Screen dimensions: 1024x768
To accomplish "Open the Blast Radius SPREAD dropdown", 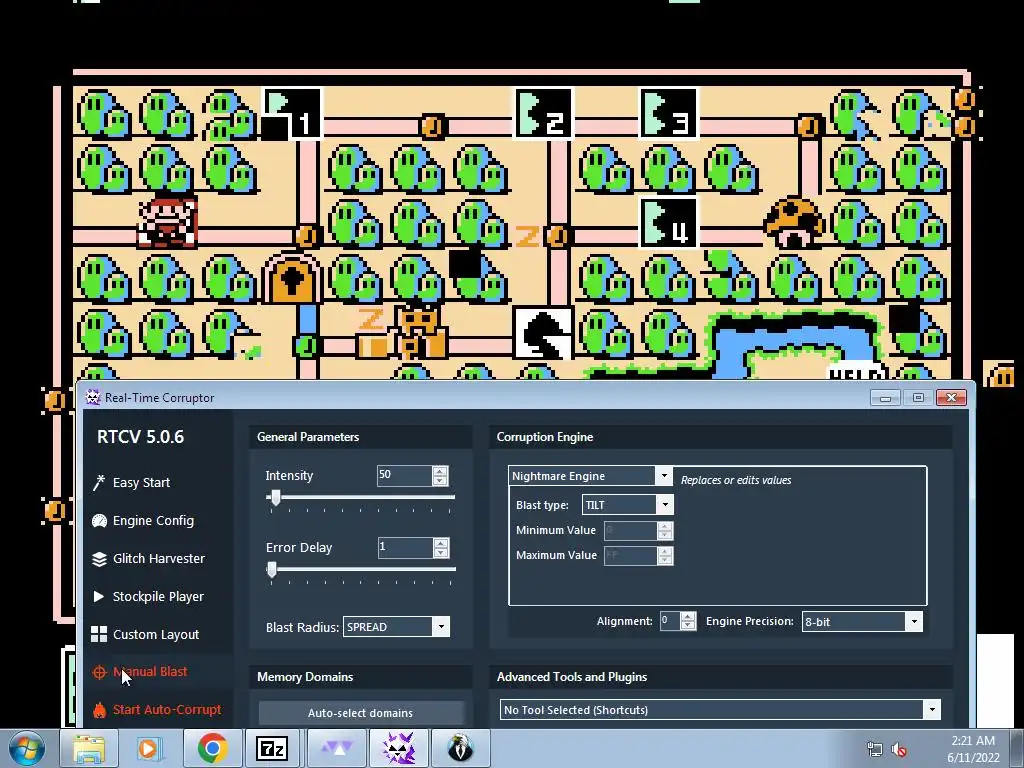I will coord(396,627).
